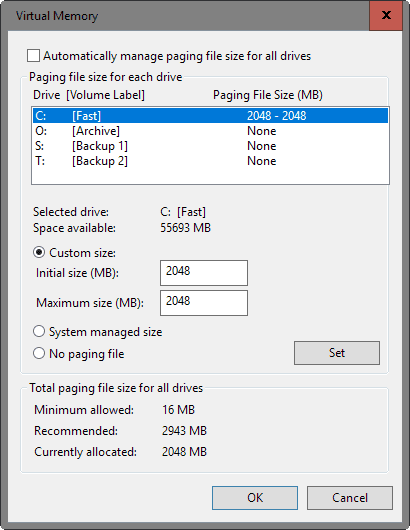Select the No paging file option
Viewport: 410px width, 530px height.
click(39, 354)
